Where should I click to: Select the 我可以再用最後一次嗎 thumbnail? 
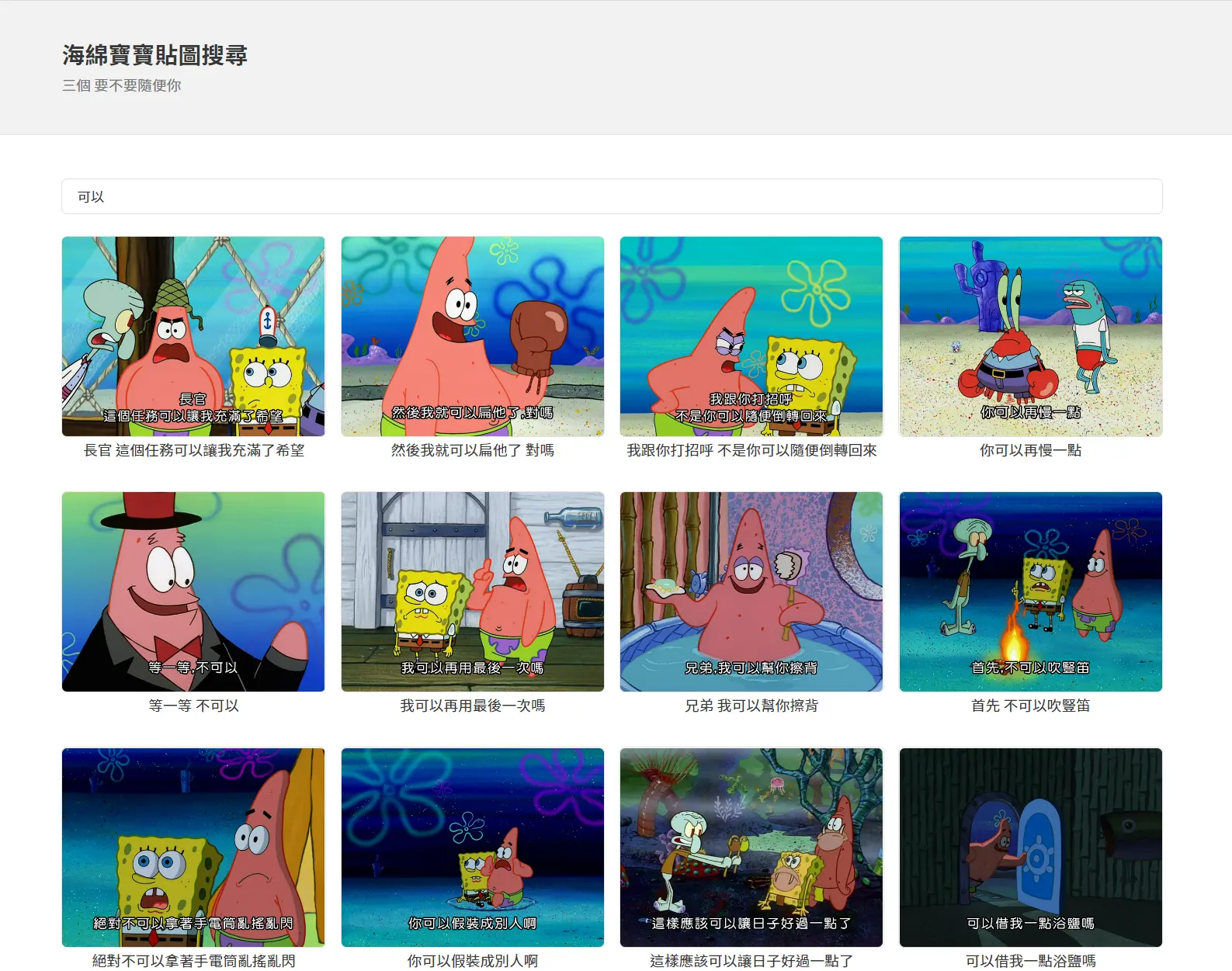click(x=472, y=591)
